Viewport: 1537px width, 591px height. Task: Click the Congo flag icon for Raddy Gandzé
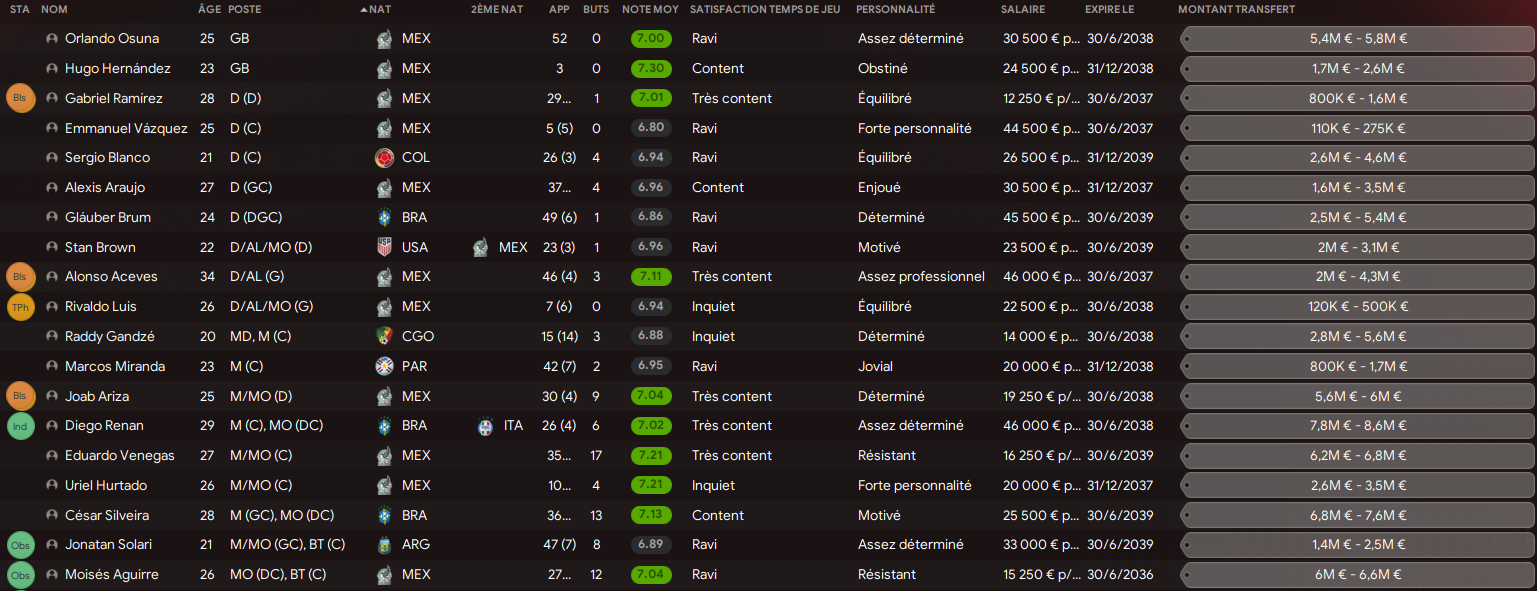[x=384, y=337]
